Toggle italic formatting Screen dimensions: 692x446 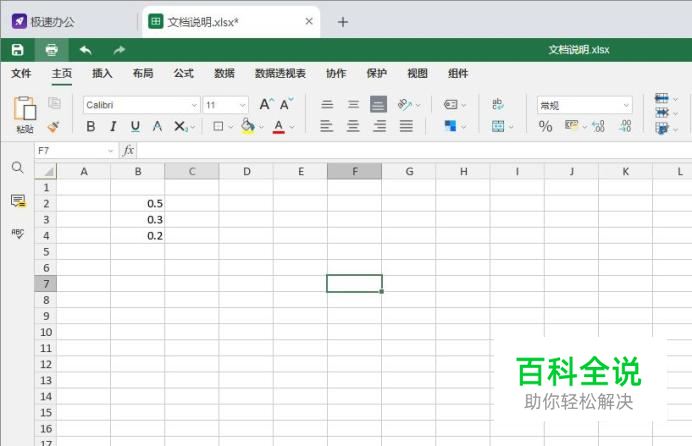click(113, 127)
